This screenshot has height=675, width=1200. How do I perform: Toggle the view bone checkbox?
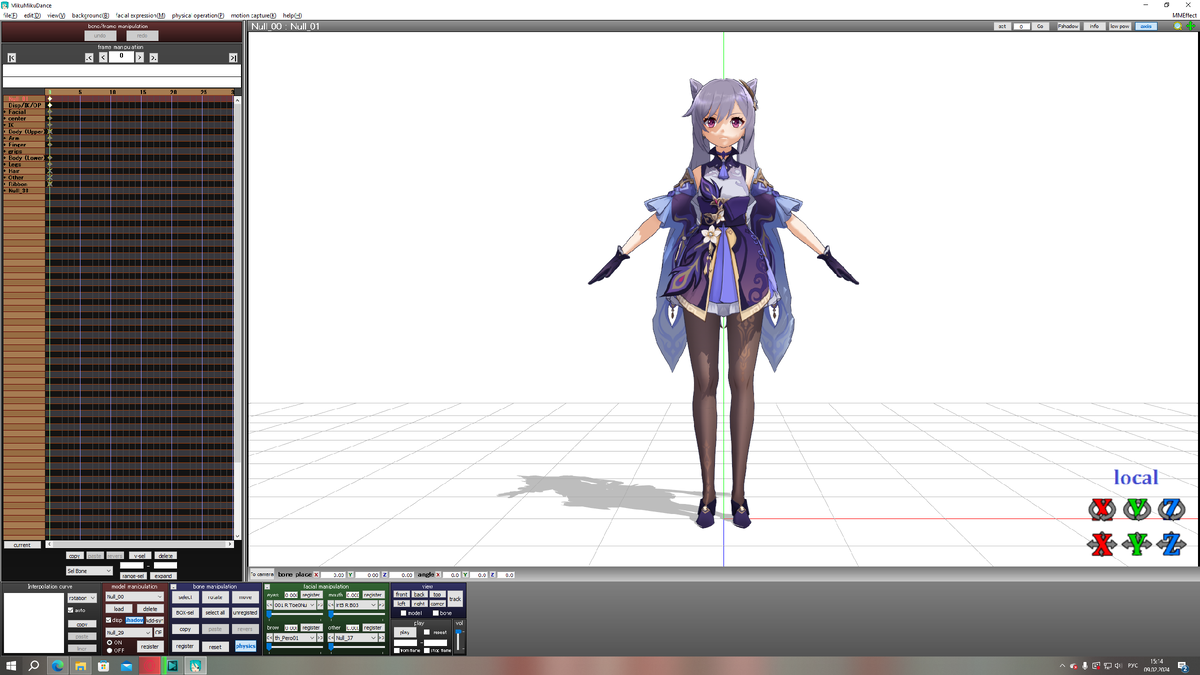click(x=435, y=613)
